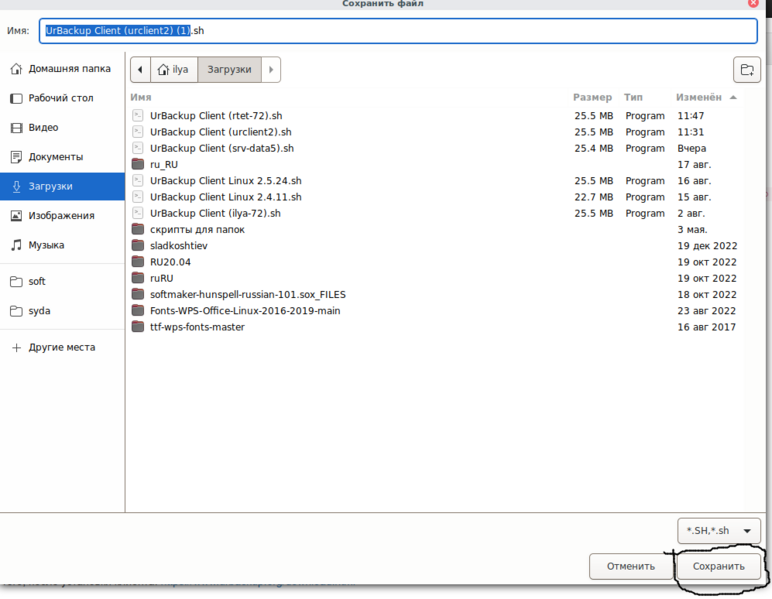Screen dimensions: 772x599
Task: Open Музыка in sidebar
Action: (62, 245)
